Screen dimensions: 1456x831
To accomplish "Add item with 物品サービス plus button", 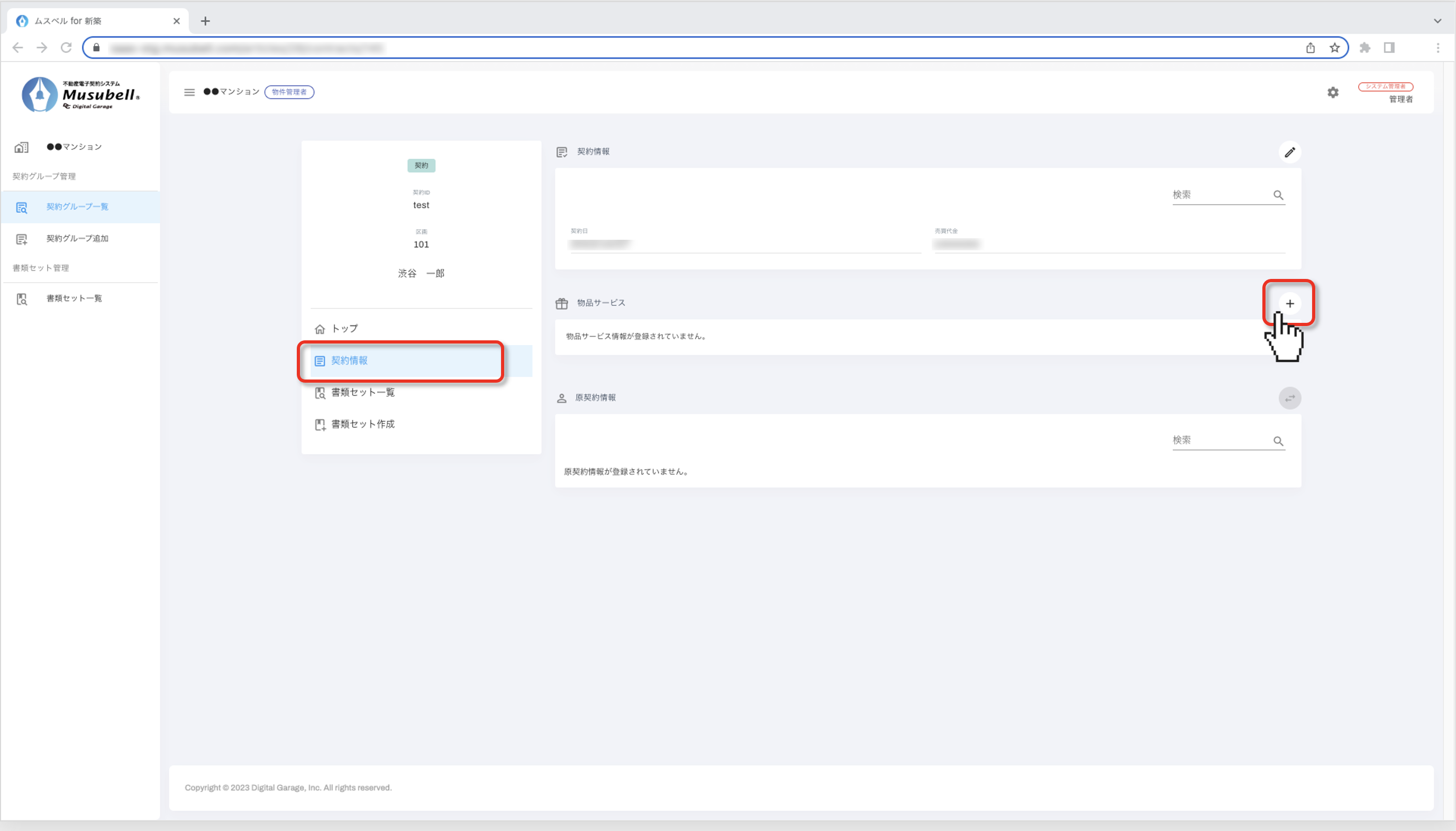I will [1289, 304].
